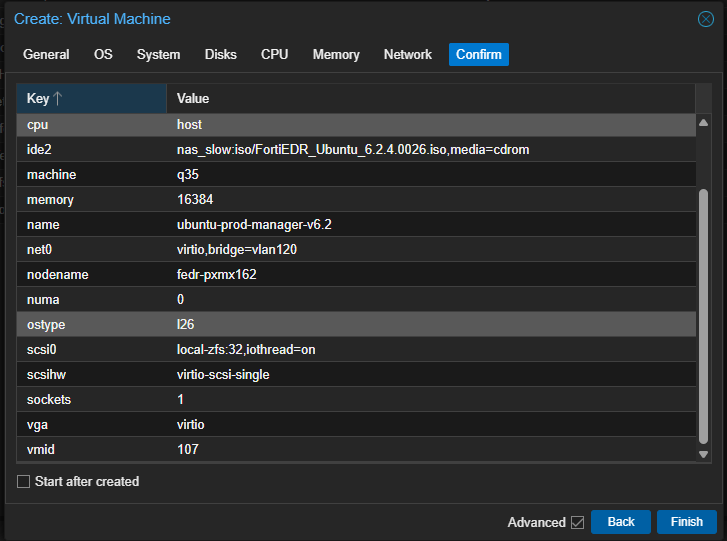727x541 pixels.
Task: Switch to the General tab
Action: (46, 54)
